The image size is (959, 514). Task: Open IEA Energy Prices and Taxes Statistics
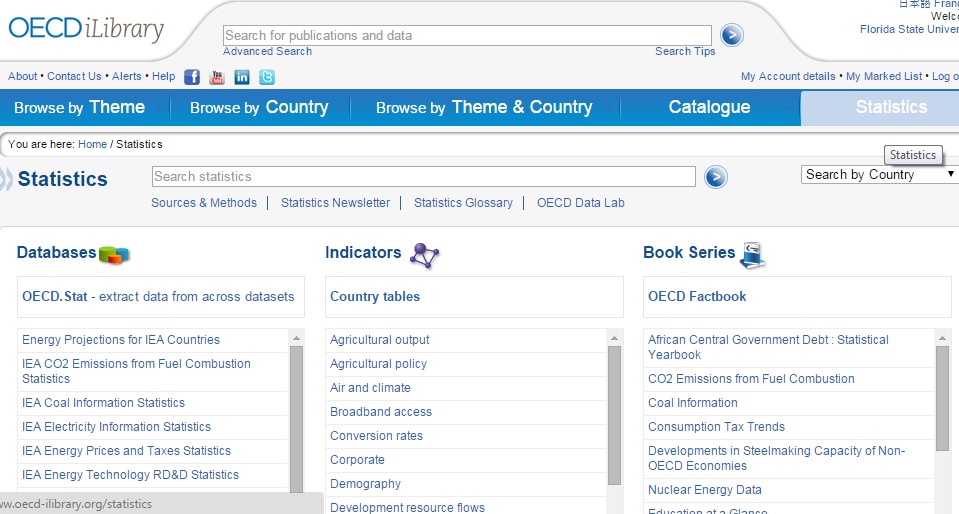[x=127, y=451]
